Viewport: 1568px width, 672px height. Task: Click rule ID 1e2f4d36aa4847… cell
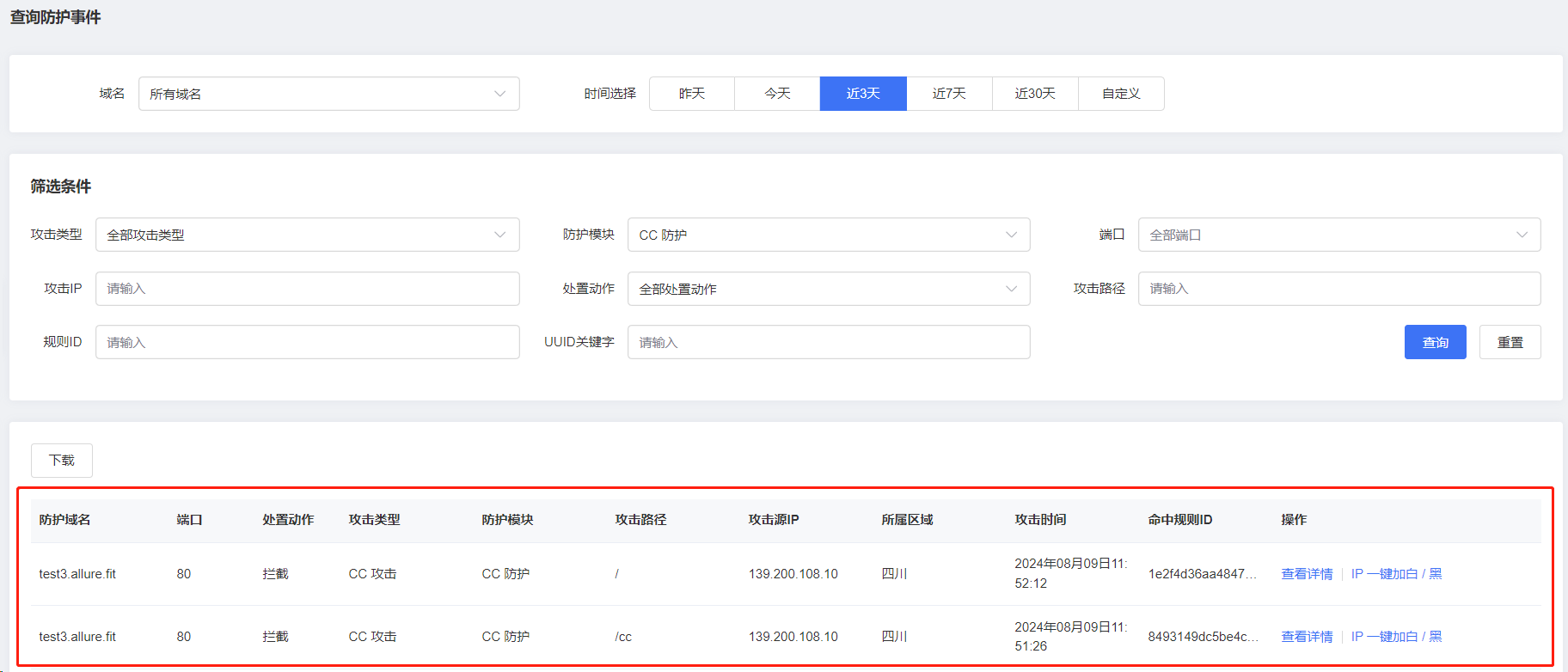[x=1202, y=574]
